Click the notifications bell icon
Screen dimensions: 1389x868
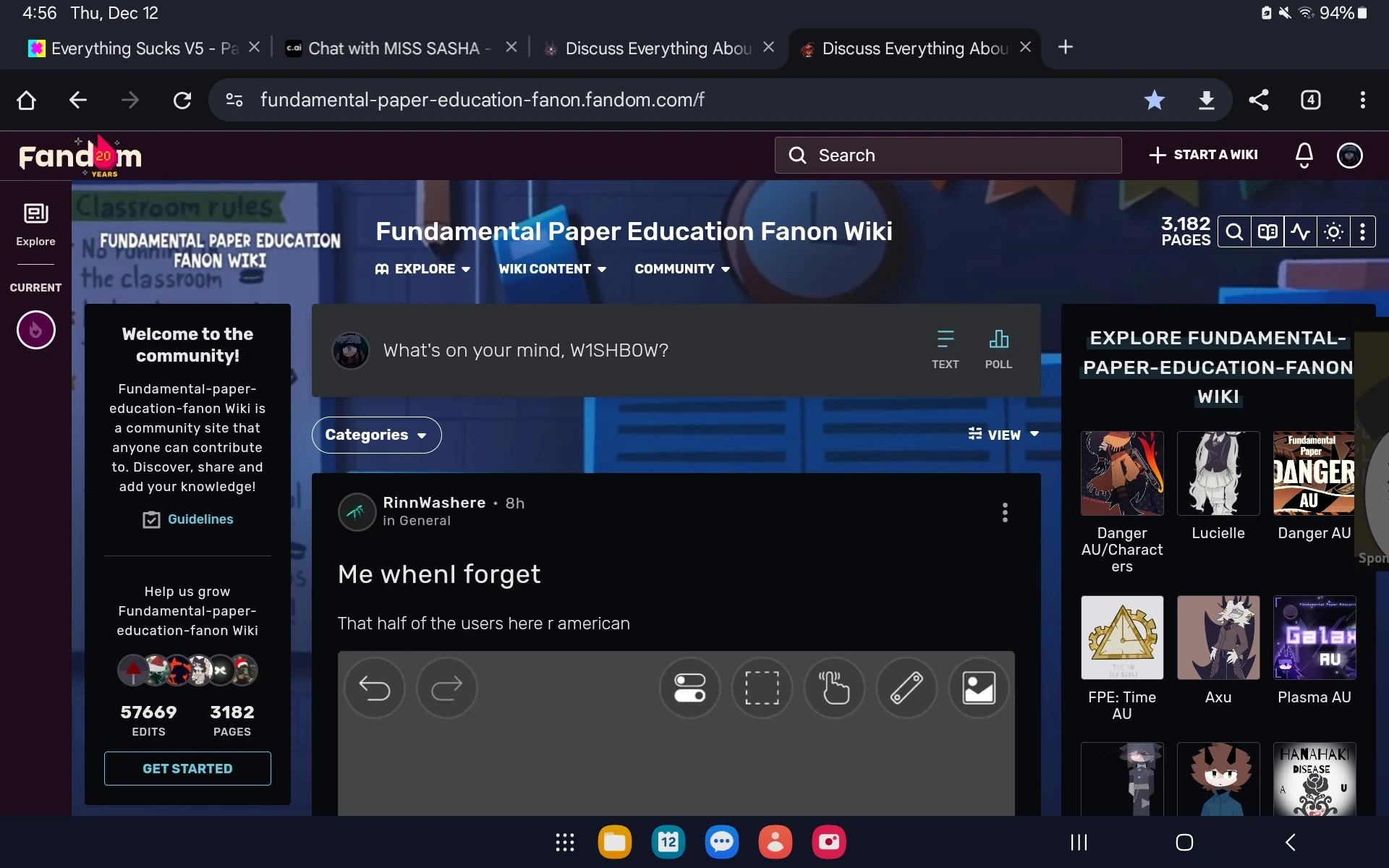pos(1304,155)
